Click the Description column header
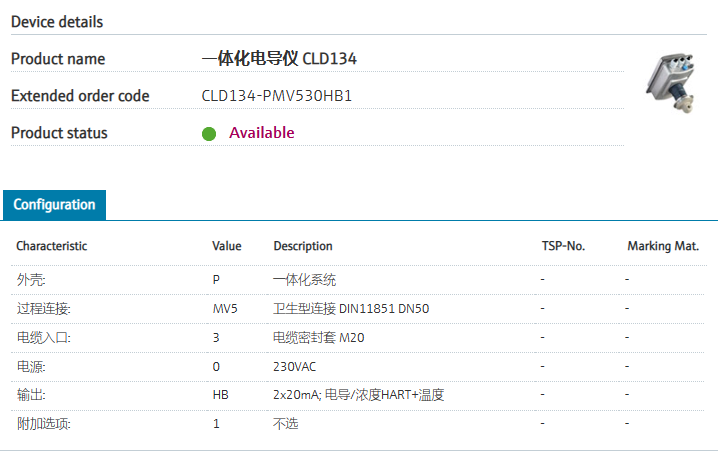The height and width of the screenshot is (452, 718). pyautogui.click(x=302, y=246)
